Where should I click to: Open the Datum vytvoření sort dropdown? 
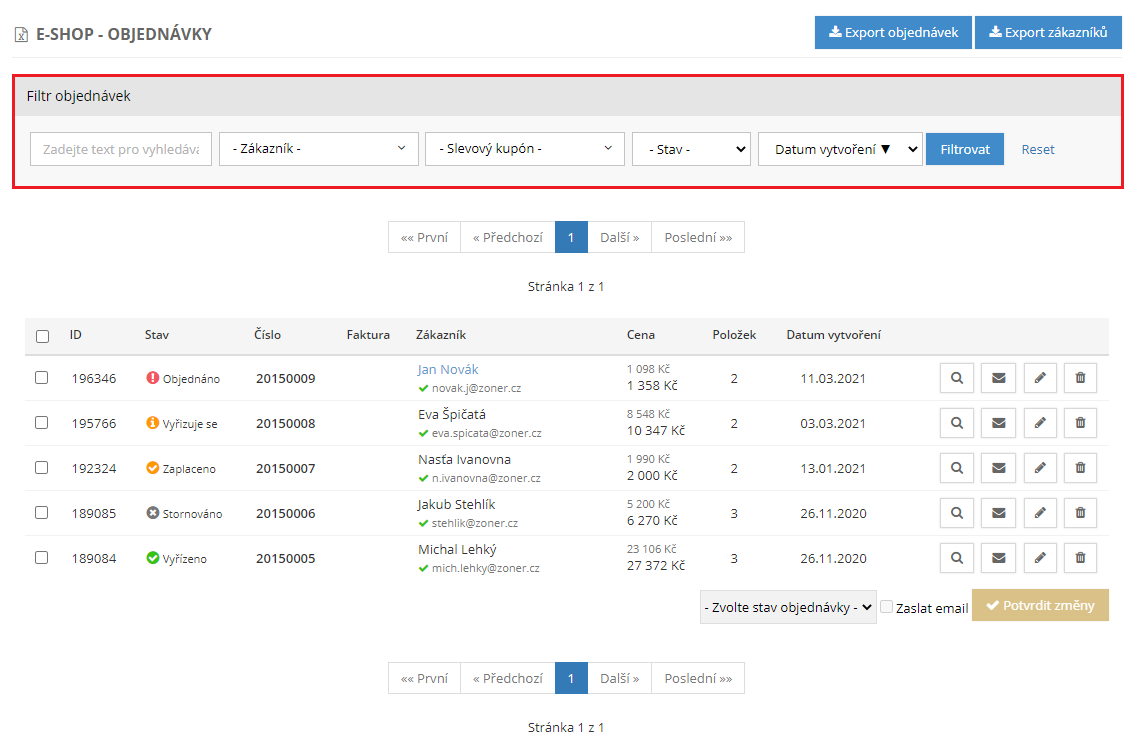tap(840, 149)
